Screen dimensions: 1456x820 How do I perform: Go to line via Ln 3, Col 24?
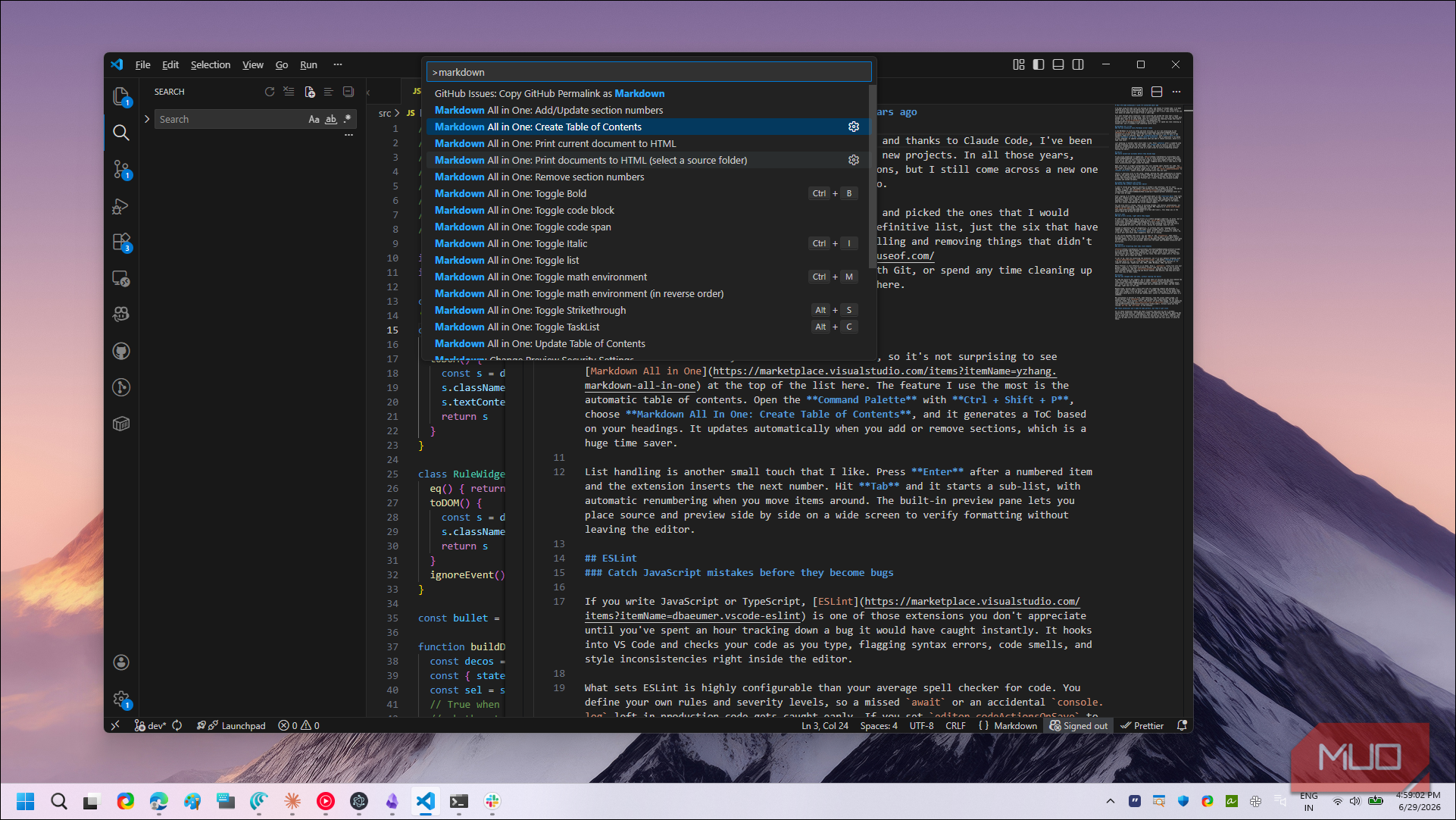(x=825, y=725)
